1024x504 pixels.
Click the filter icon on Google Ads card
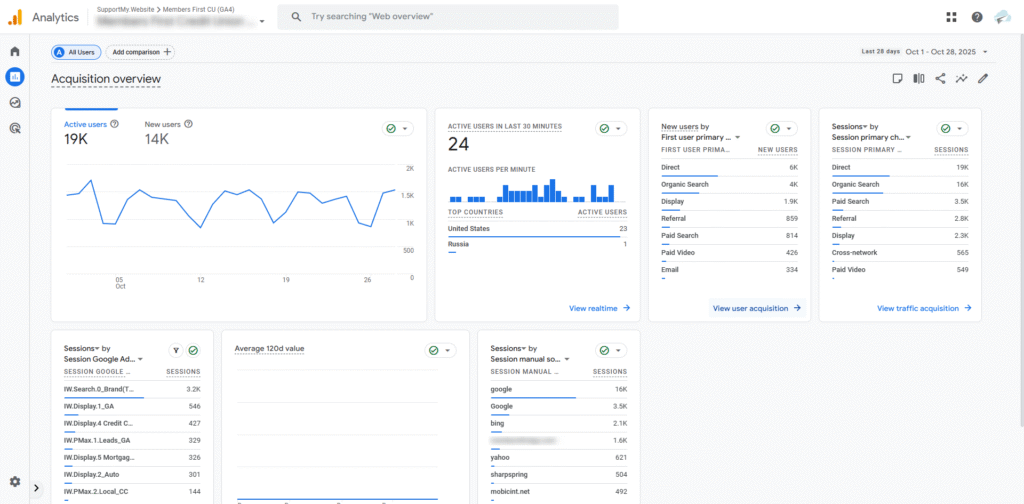(176, 350)
